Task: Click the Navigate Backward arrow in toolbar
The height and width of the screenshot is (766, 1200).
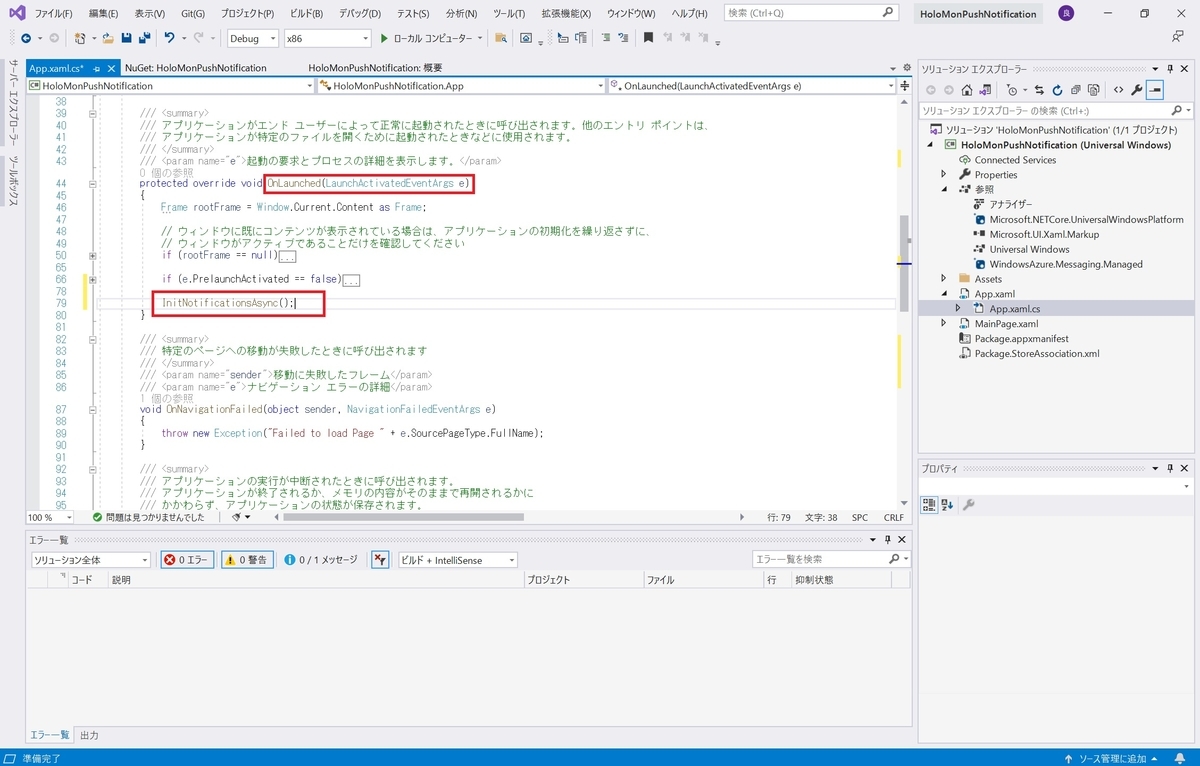Action: [26, 38]
